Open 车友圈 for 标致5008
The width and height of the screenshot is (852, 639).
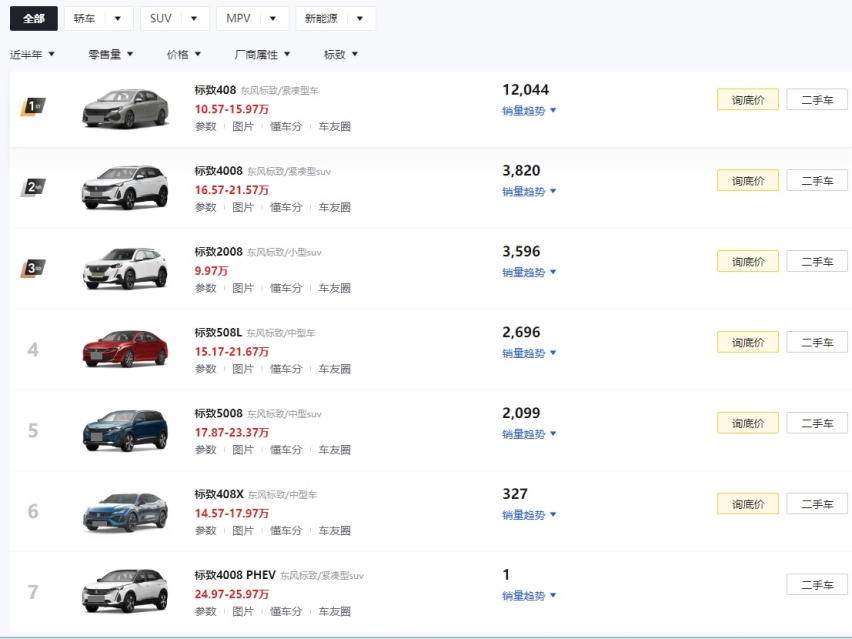pos(334,450)
